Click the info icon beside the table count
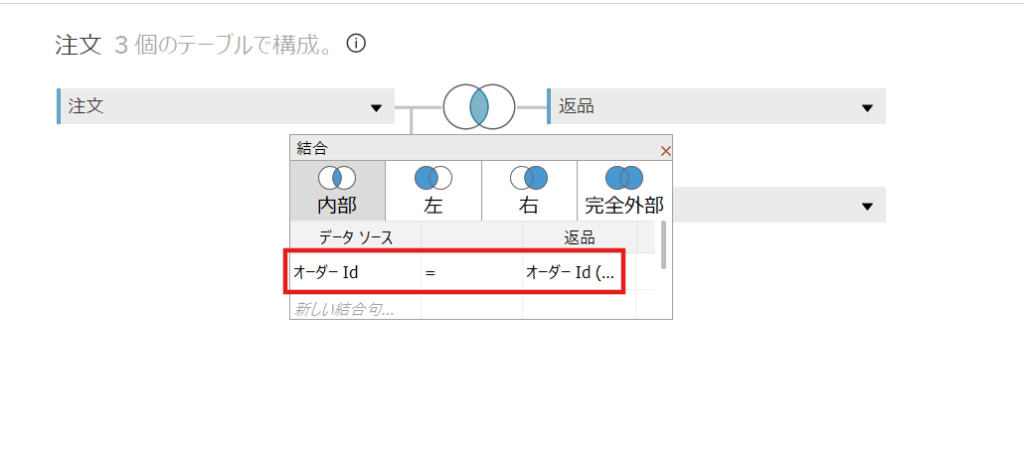Image resolution: width=1024 pixels, height=454 pixels. coord(356,44)
